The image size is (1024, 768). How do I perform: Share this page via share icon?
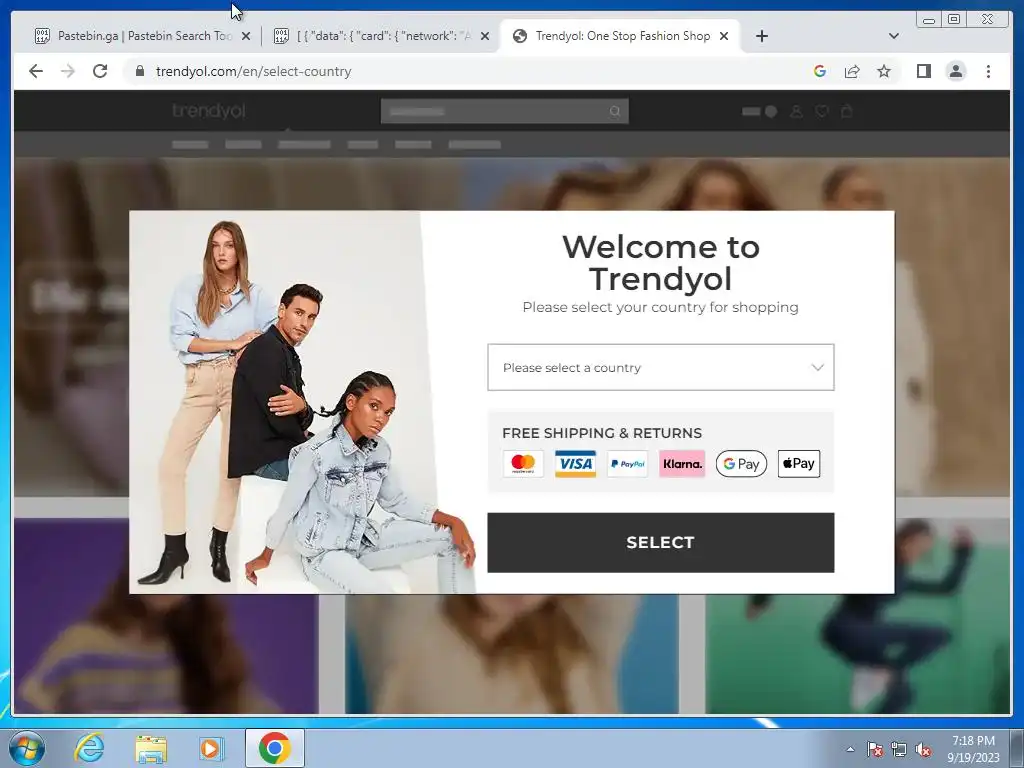[x=852, y=71]
